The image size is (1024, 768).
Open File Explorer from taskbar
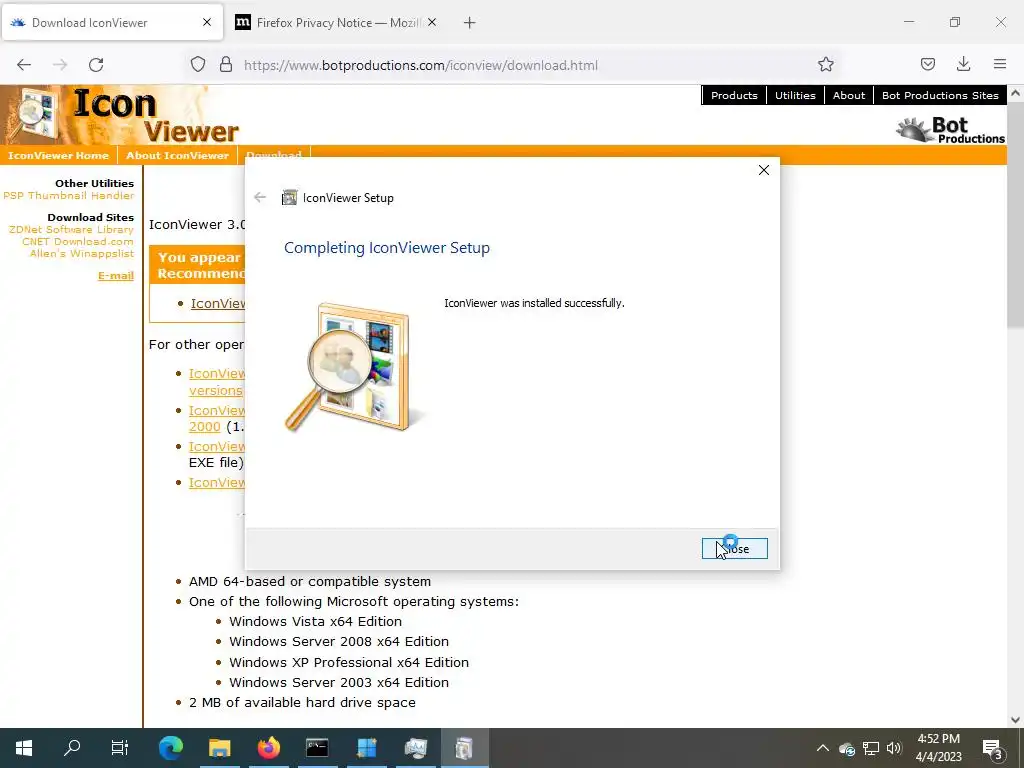tap(219, 748)
